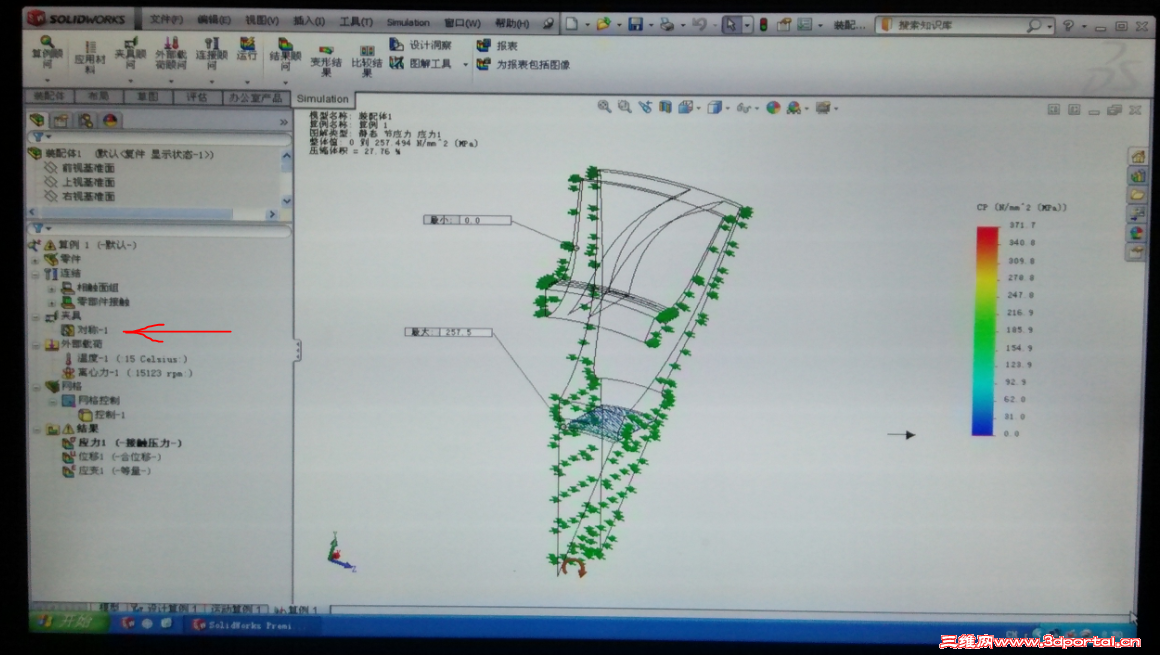The image size is (1160, 655).
Task: Collapse the 结果 results node
Action: pos(36,429)
